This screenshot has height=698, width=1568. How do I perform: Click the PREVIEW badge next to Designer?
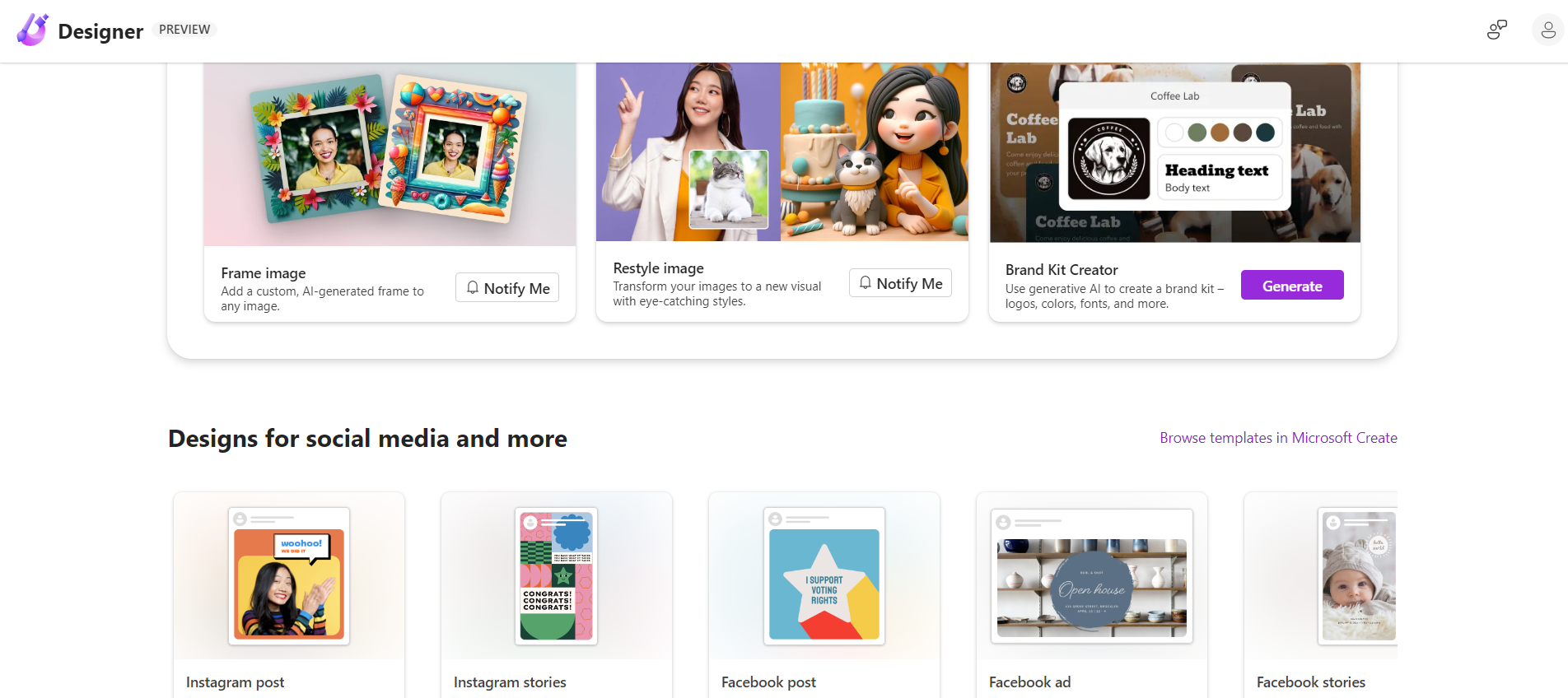[184, 30]
